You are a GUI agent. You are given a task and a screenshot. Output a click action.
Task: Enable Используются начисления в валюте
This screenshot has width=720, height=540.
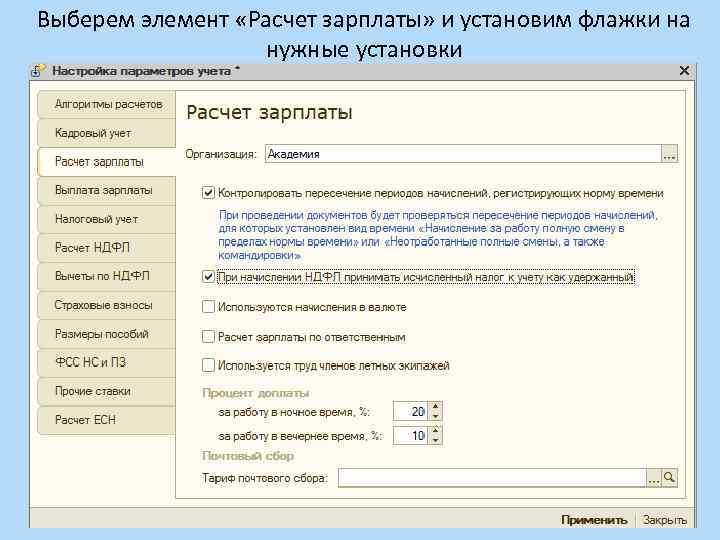click(x=208, y=307)
